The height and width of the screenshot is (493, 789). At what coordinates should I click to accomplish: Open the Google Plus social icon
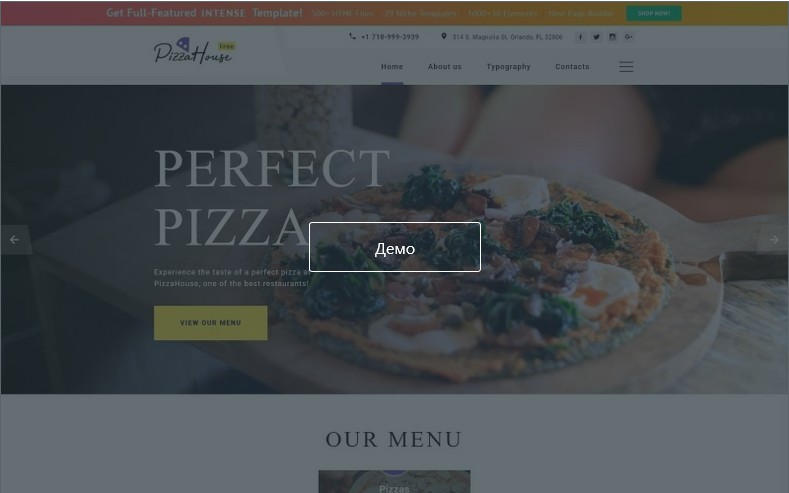pos(628,37)
